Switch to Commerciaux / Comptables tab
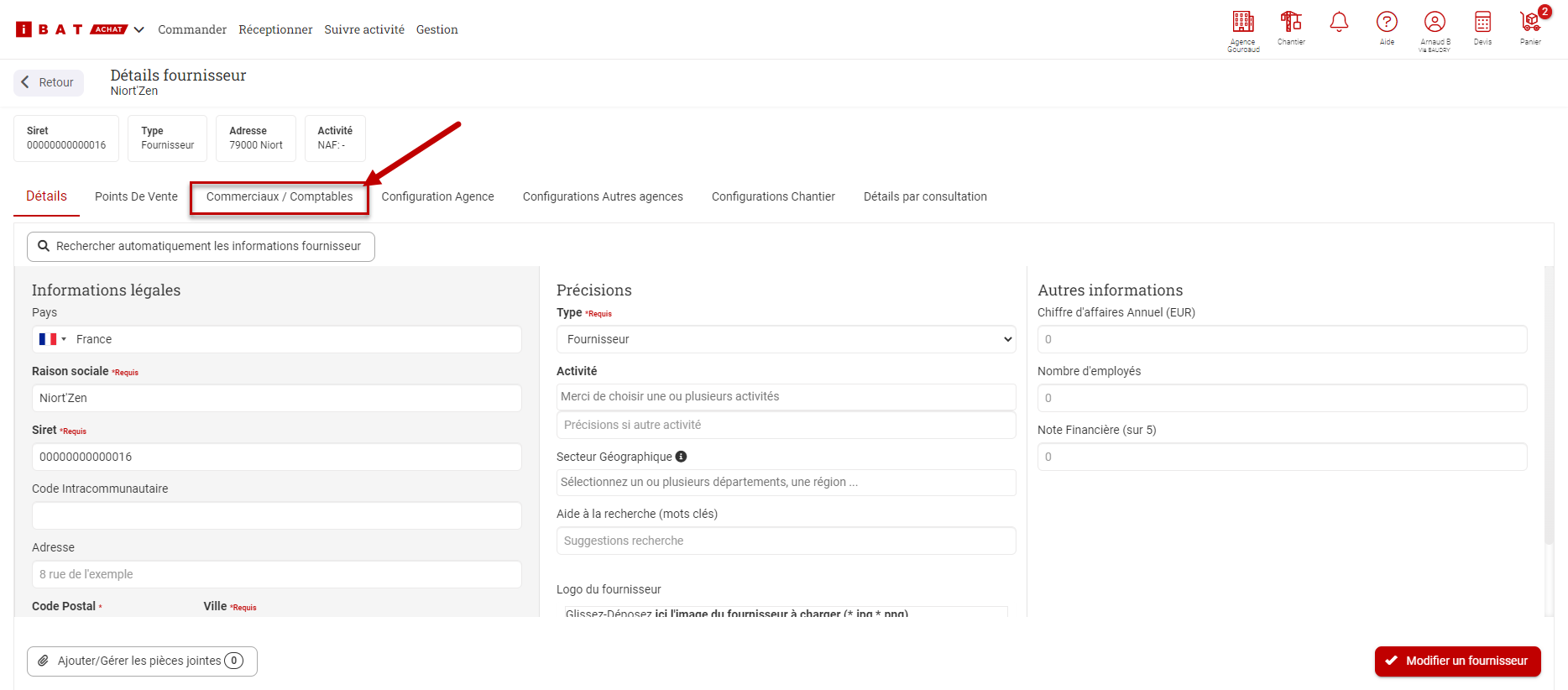Image resolution: width=1568 pixels, height=690 pixels. [x=280, y=196]
